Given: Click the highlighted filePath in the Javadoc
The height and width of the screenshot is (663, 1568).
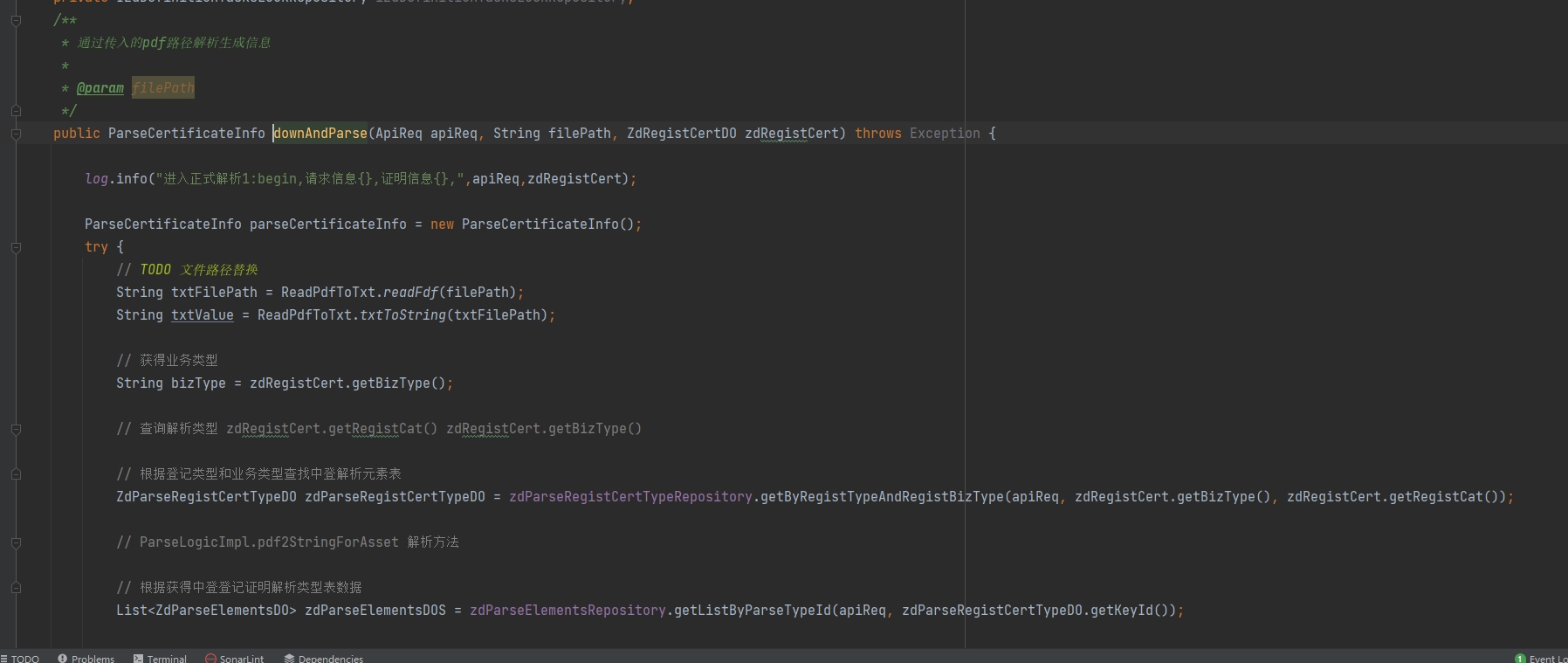Looking at the screenshot, I should [x=163, y=87].
